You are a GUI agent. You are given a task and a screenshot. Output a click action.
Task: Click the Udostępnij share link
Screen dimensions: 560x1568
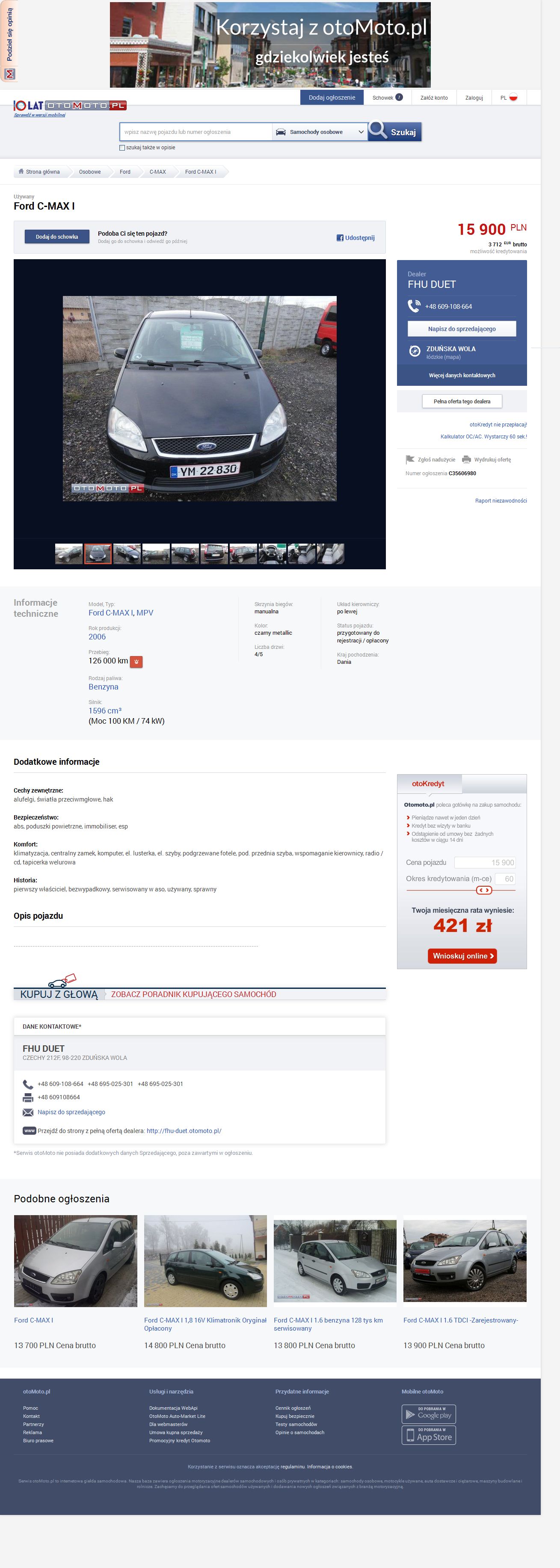[360, 238]
